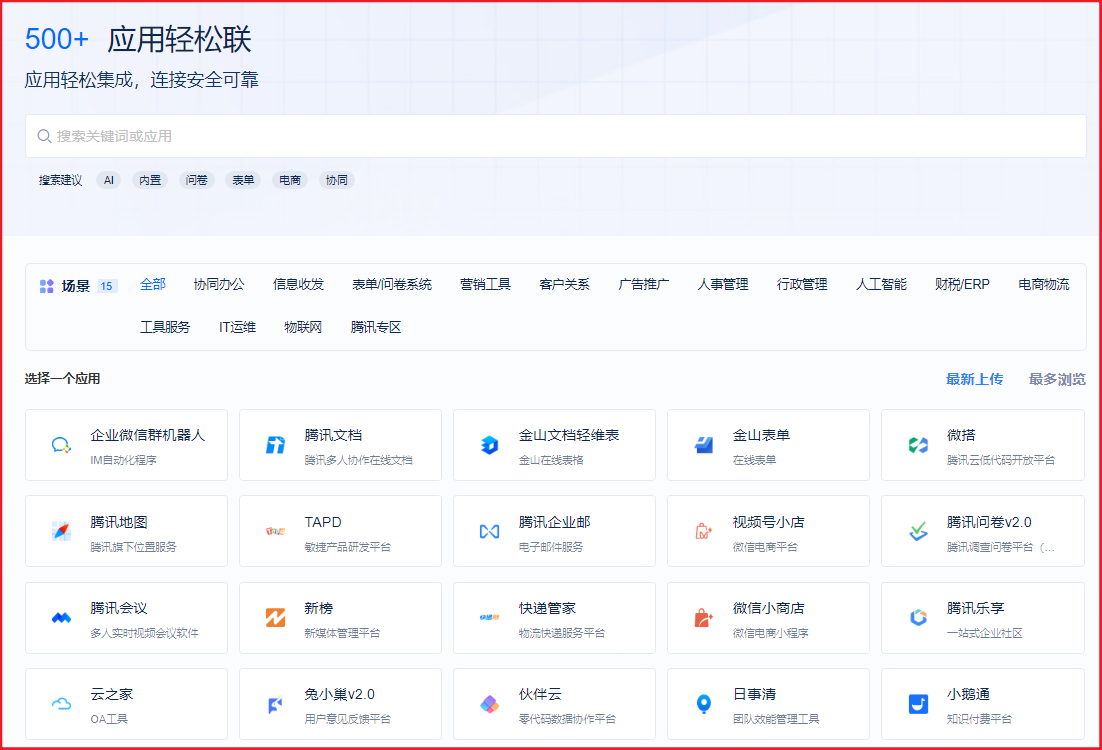Sort apps by 最多浏览
Viewport: 1102px width, 750px height.
tap(1057, 380)
